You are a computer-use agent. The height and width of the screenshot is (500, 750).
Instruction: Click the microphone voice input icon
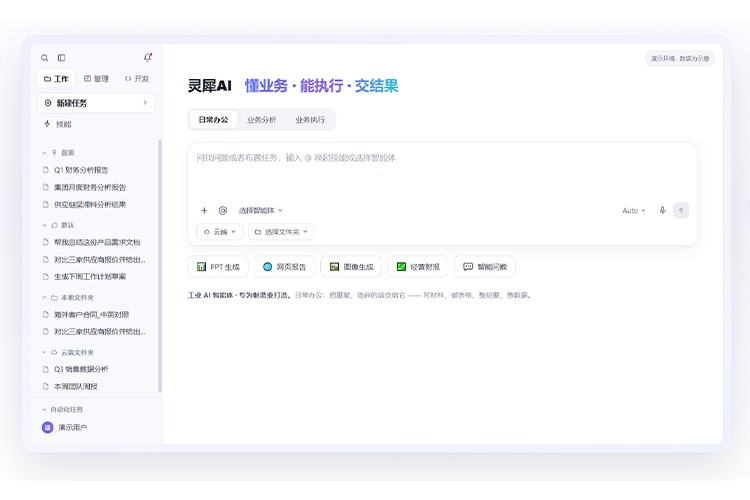[x=662, y=210]
